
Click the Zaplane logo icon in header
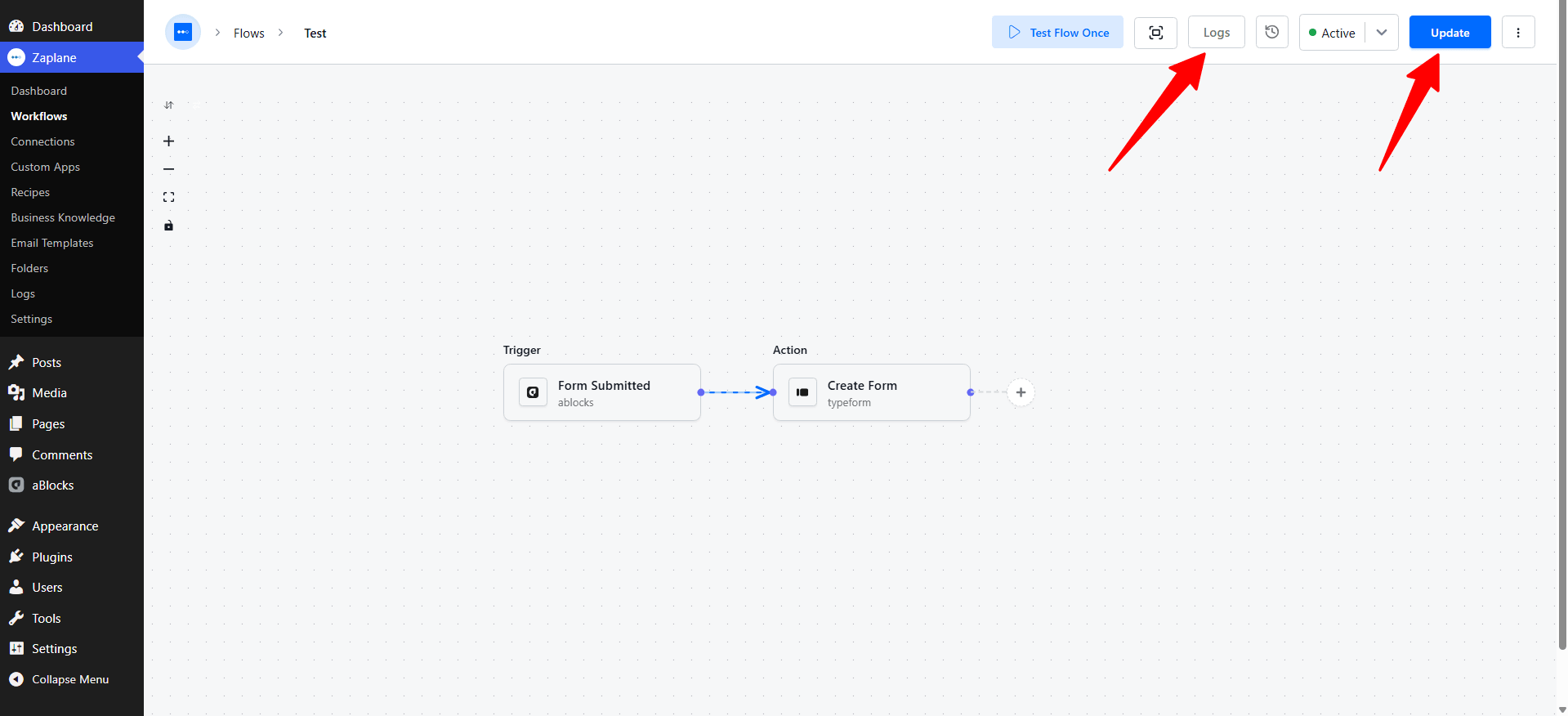pyautogui.click(x=183, y=33)
